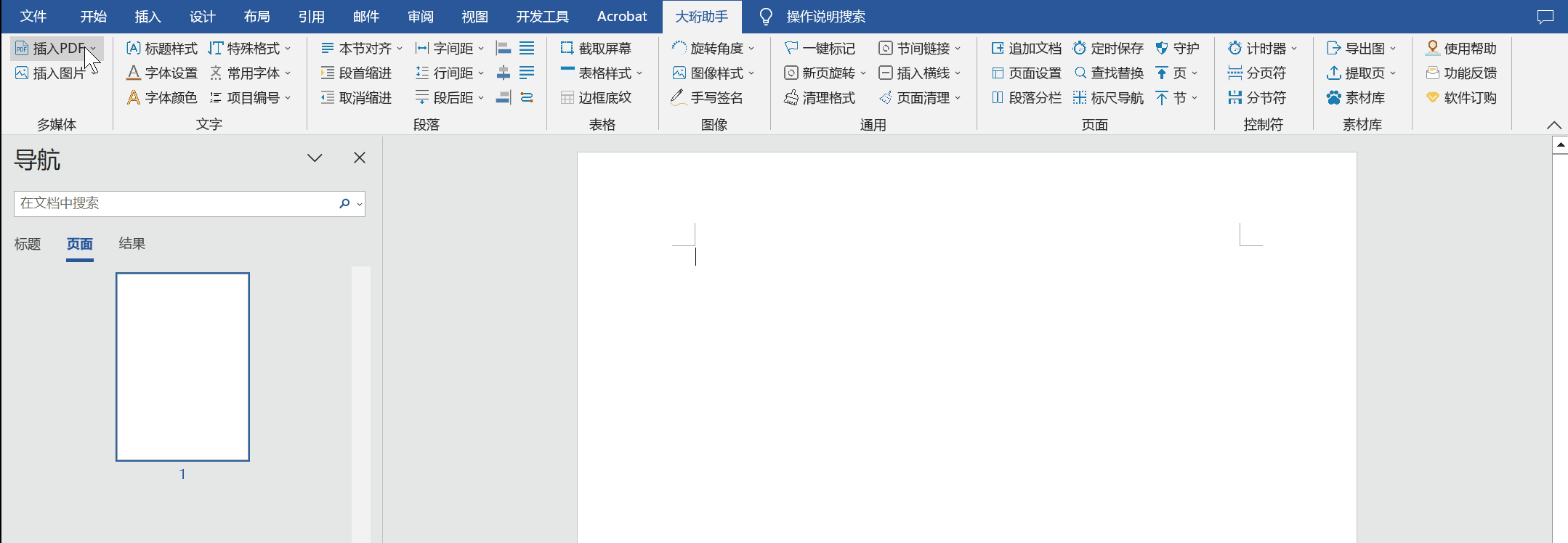1568x543 pixels.
Task: Click 功能反馈 feedback button
Action: [x=1460, y=73]
